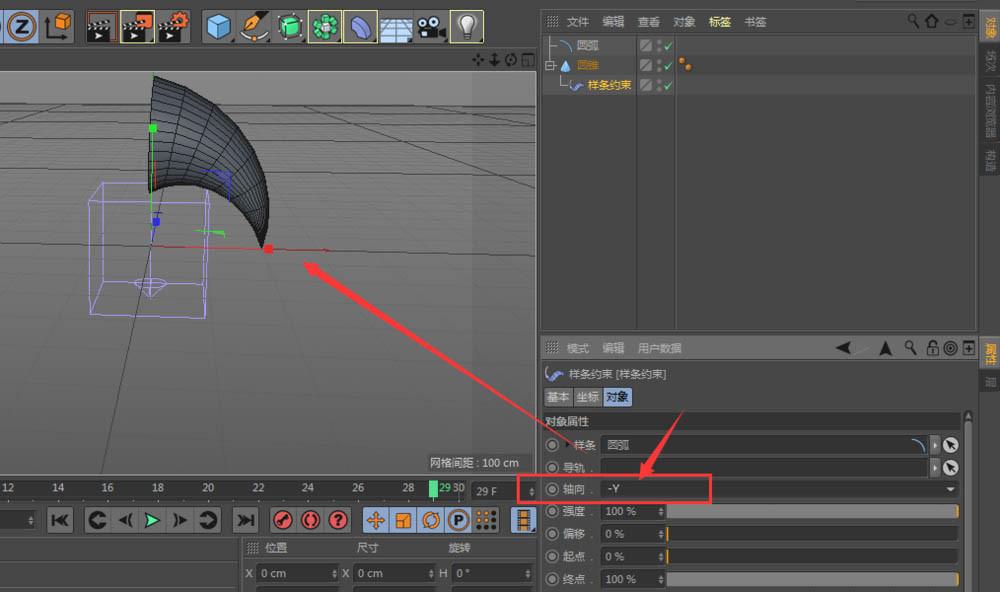Click the Floor object toolbar icon
The height and width of the screenshot is (592, 1000).
(395, 26)
